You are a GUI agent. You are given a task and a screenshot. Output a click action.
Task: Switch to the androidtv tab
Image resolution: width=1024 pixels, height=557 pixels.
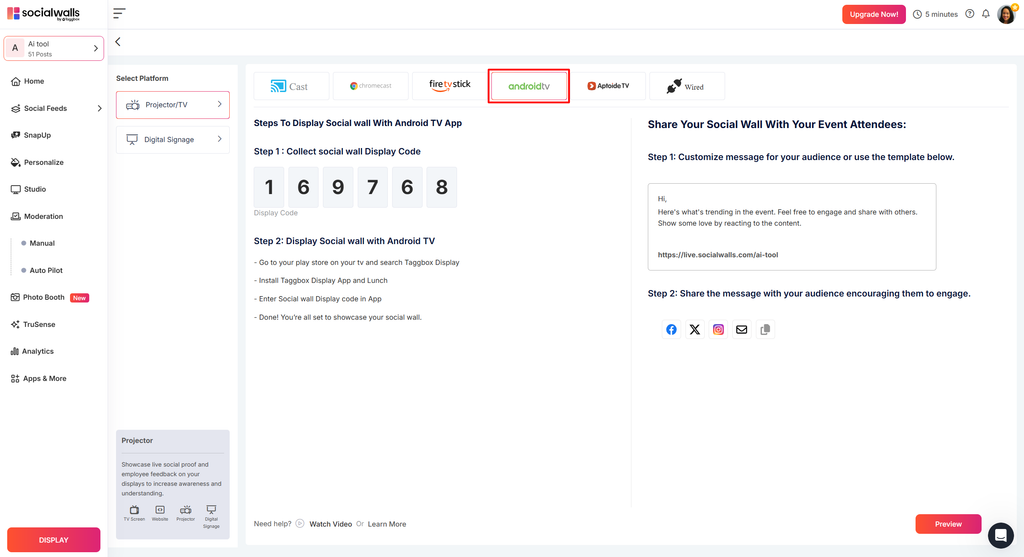click(x=529, y=86)
